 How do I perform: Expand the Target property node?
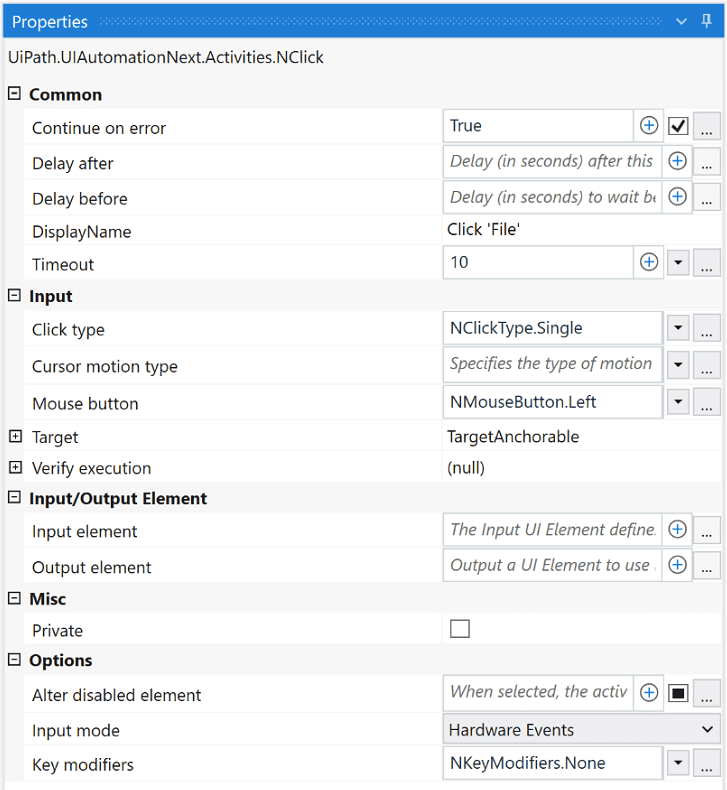(15, 437)
